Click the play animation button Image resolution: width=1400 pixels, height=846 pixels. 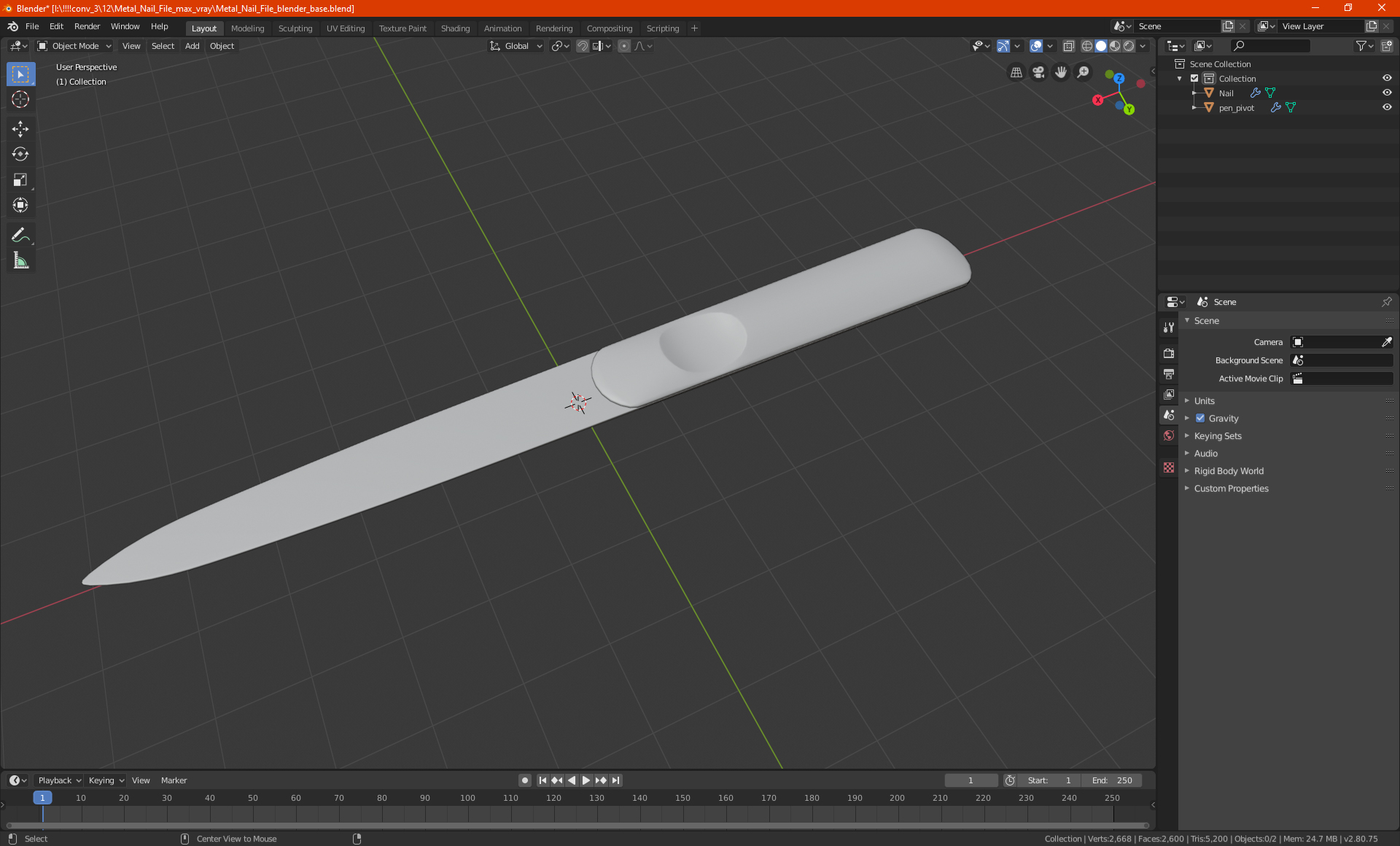click(585, 780)
